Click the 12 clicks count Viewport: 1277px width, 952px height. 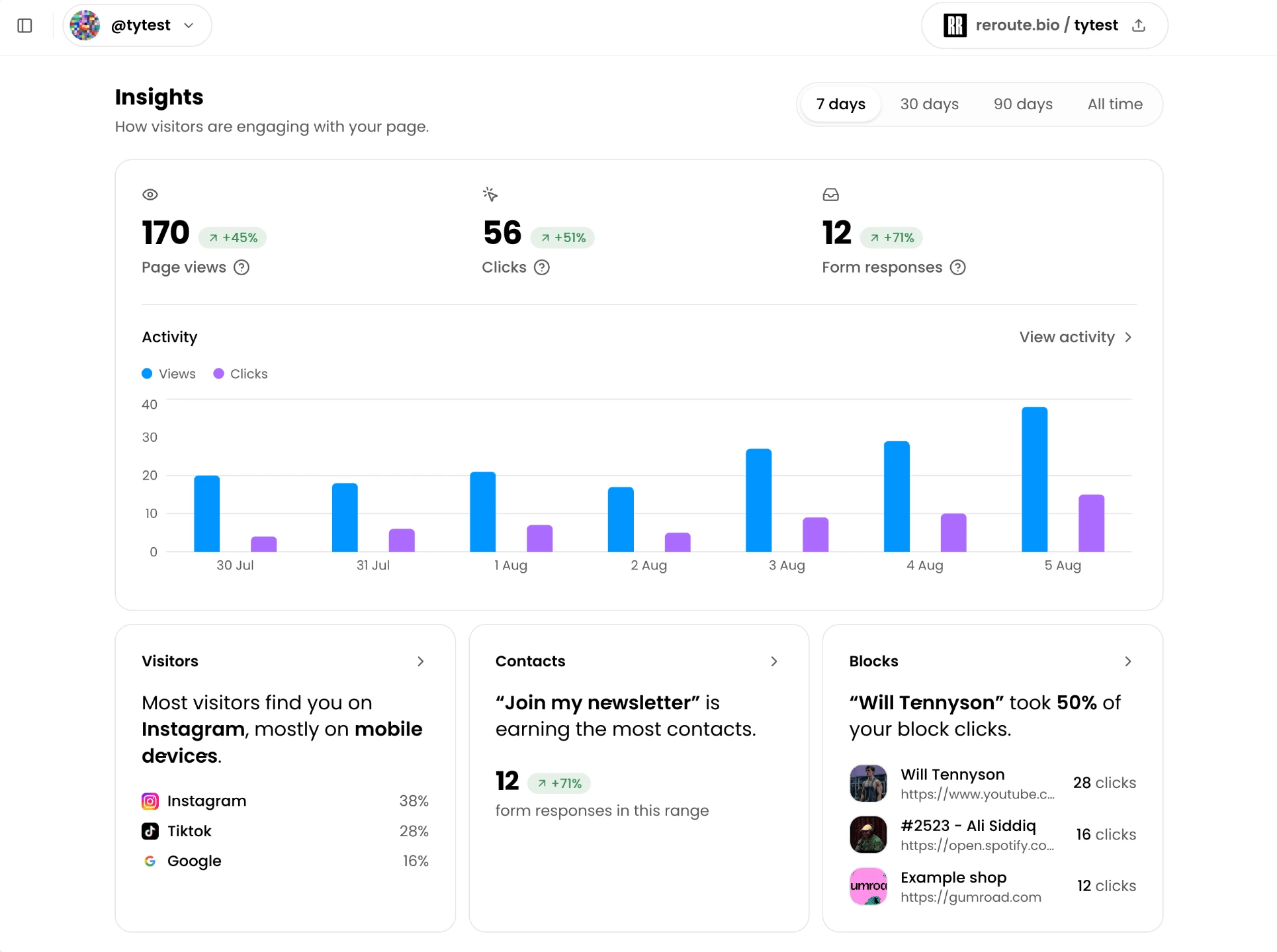click(x=1106, y=887)
